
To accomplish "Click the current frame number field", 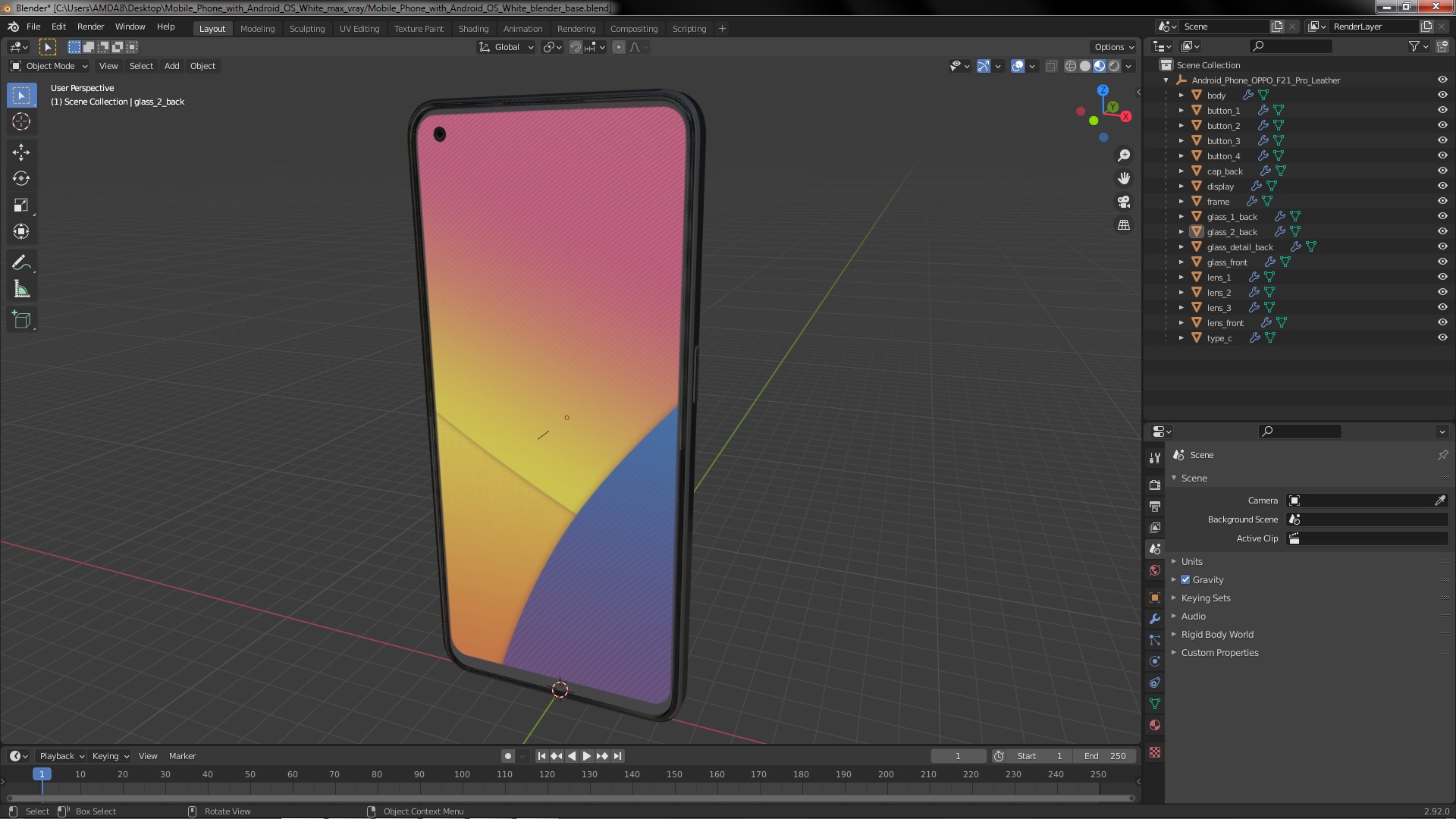I will point(958,756).
